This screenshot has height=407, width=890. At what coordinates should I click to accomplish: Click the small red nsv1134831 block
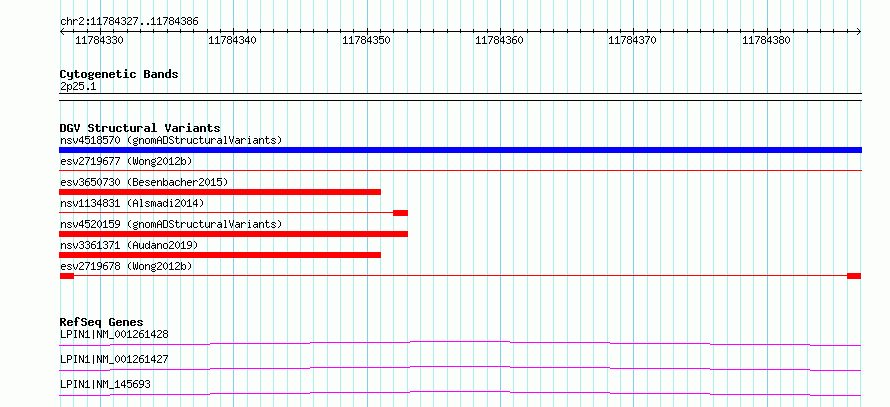pos(400,213)
